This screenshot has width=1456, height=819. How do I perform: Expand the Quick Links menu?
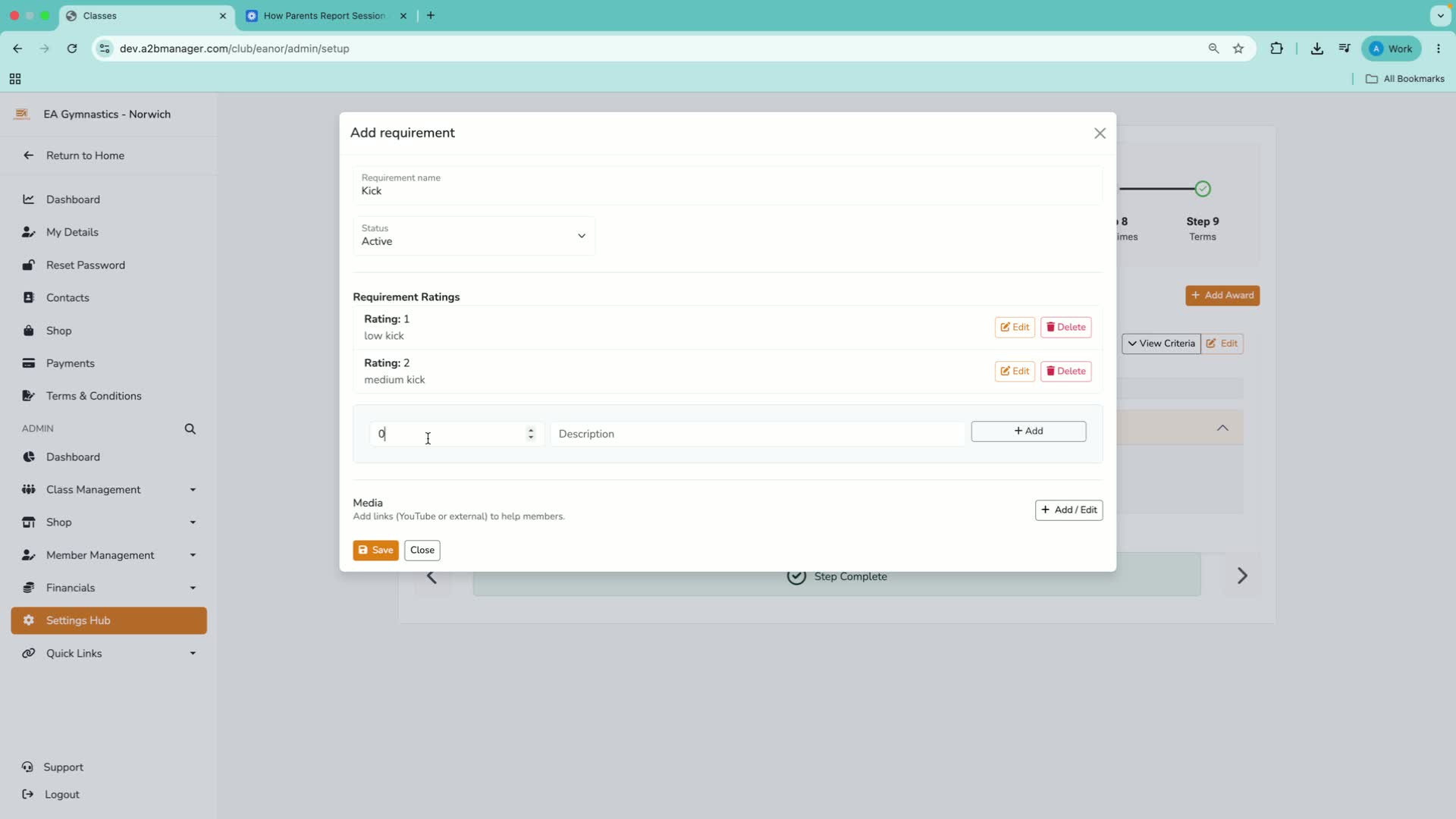(x=109, y=654)
